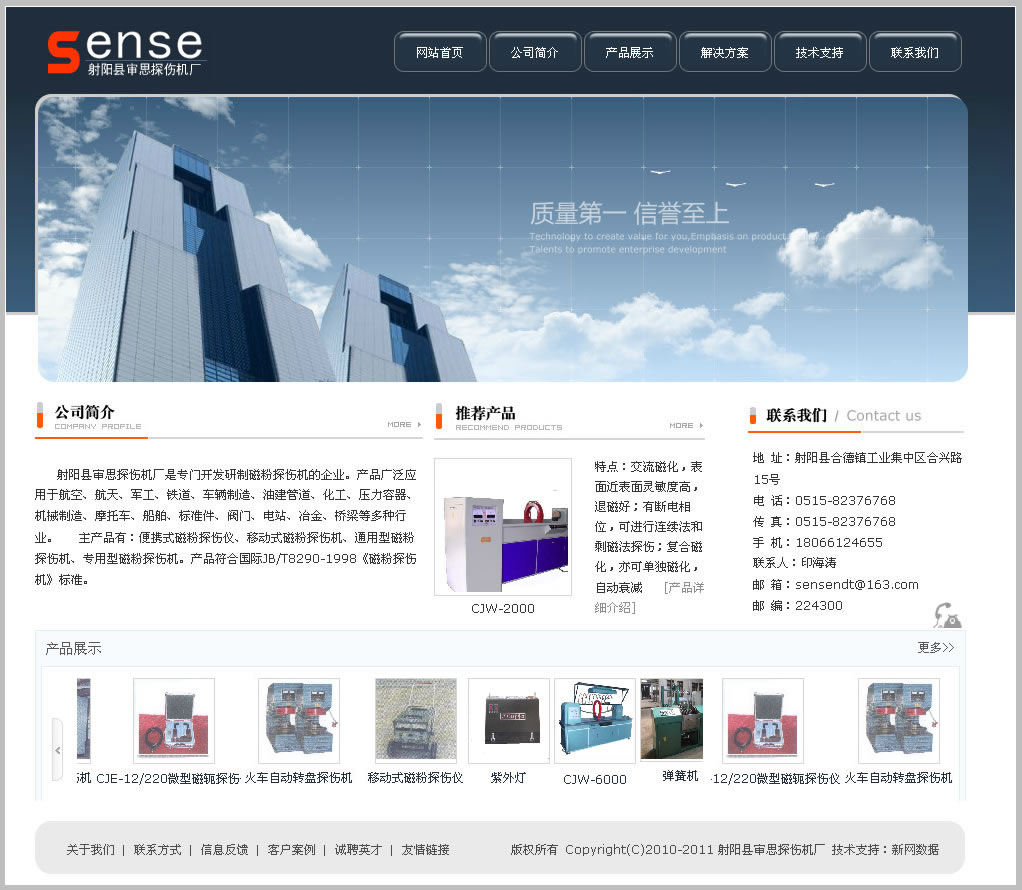
Task: Click the Sense company logo
Action: [125, 52]
